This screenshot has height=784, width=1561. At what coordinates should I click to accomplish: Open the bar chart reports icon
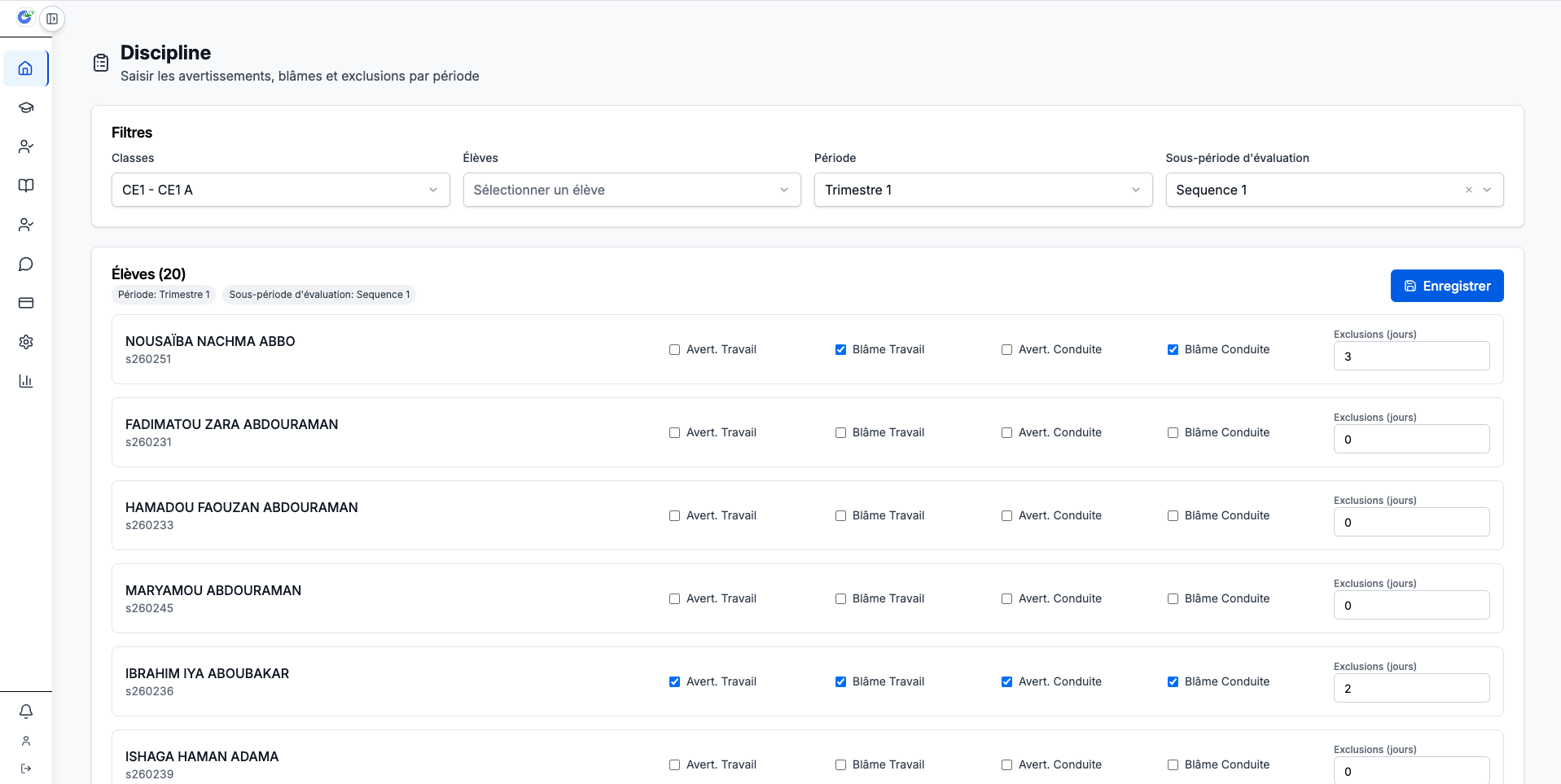[x=26, y=381]
